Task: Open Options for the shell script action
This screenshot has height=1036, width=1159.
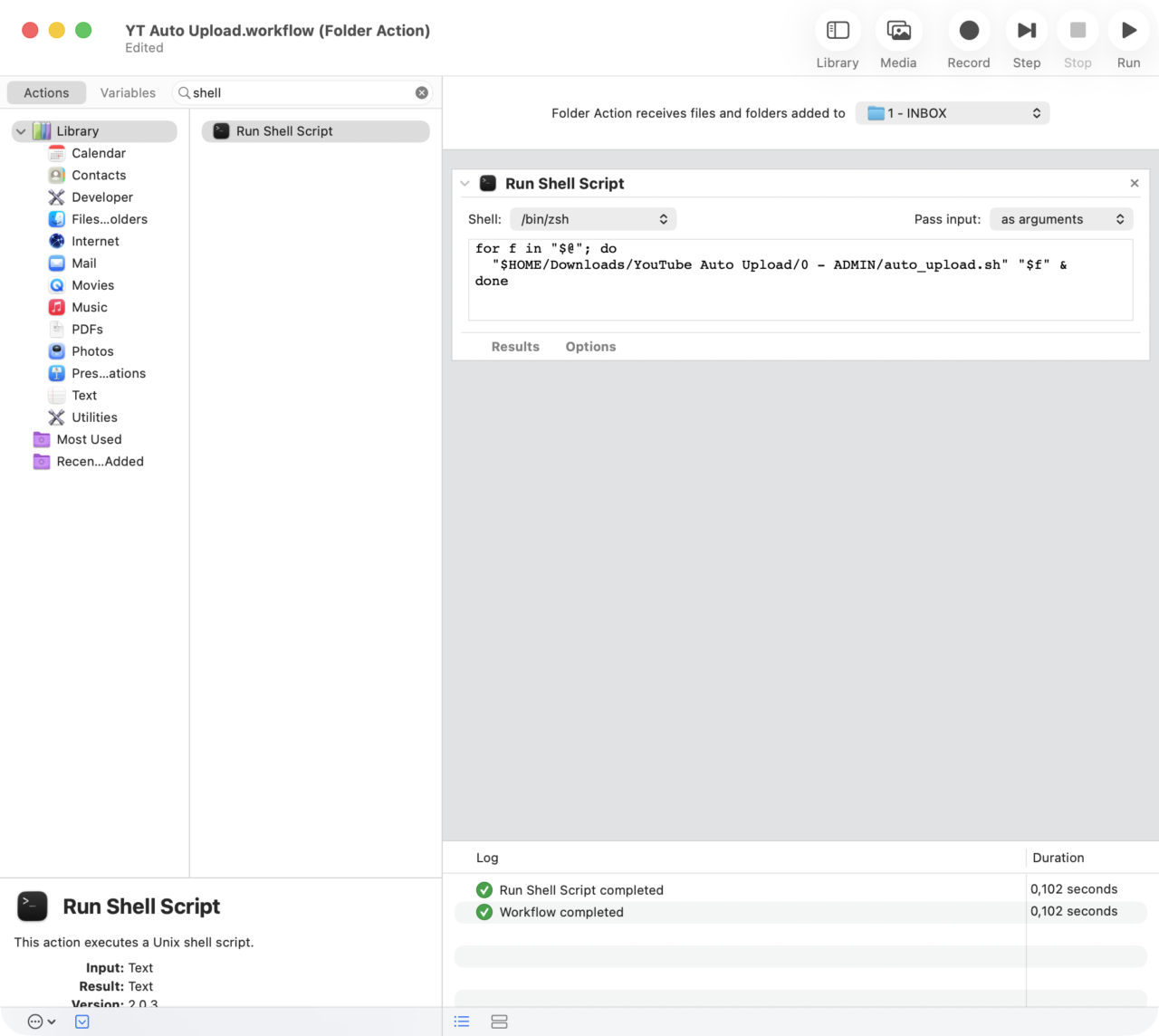Action: coord(590,346)
